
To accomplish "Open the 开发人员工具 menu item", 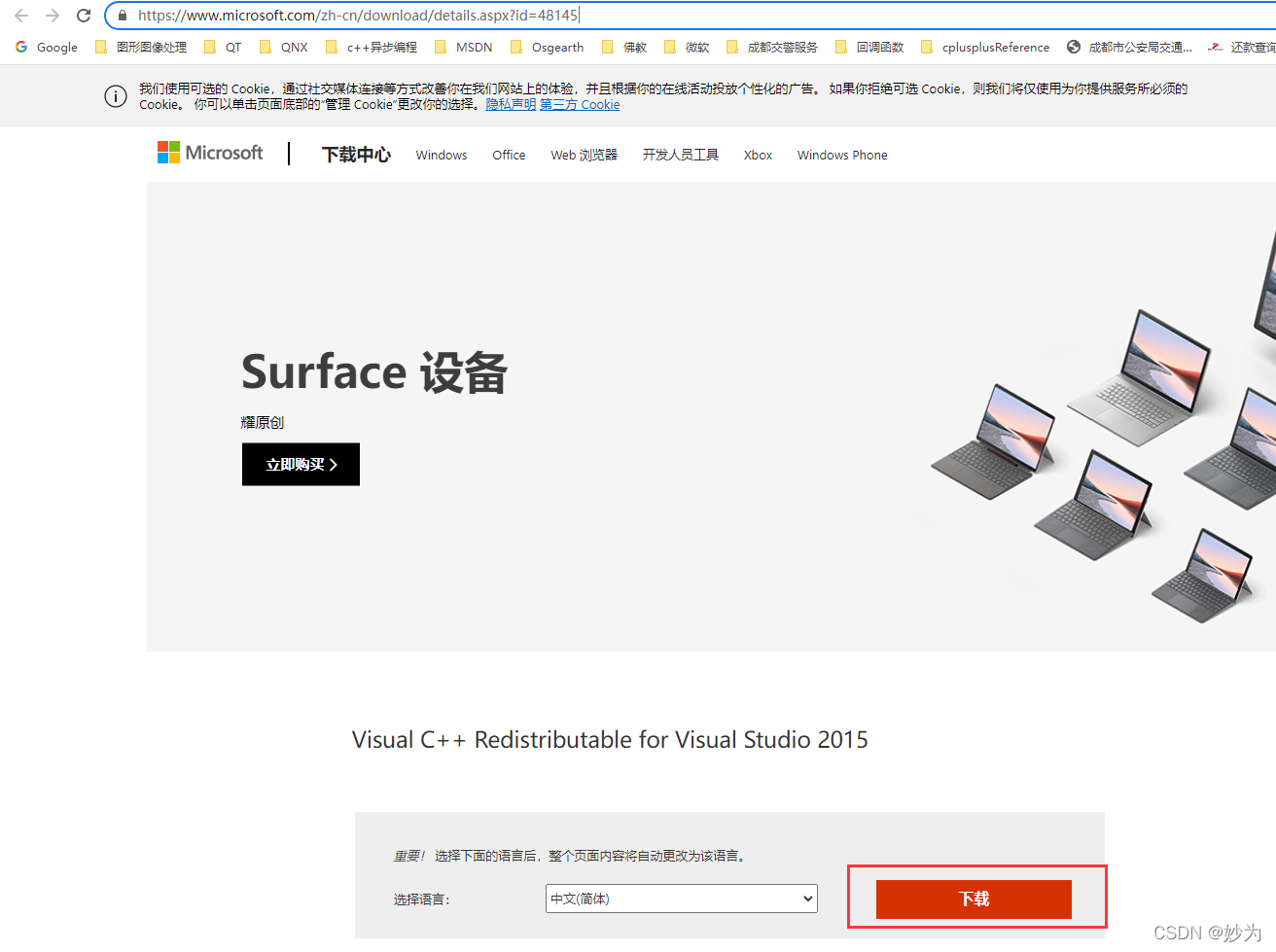I will (x=681, y=156).
